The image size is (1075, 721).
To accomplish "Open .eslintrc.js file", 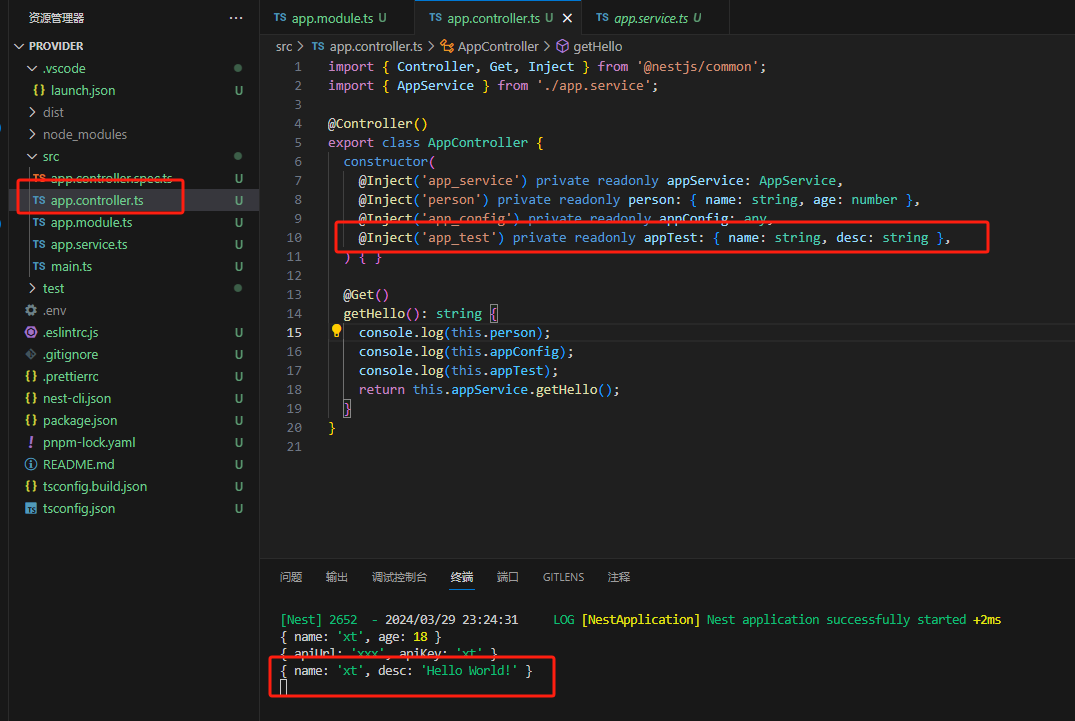I will [71, 332].
